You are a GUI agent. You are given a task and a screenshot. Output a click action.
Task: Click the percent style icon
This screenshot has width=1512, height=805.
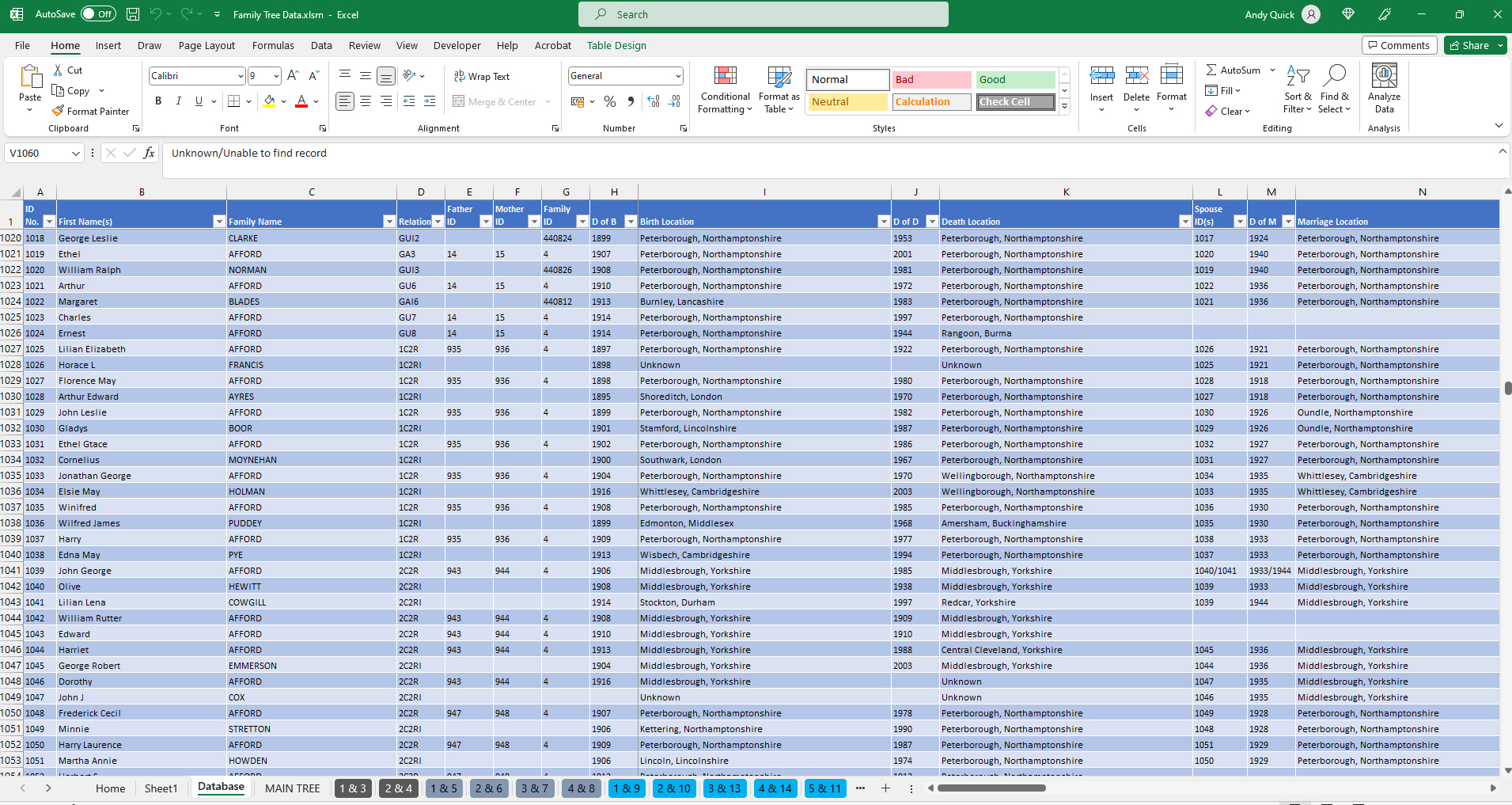(609, 101)
